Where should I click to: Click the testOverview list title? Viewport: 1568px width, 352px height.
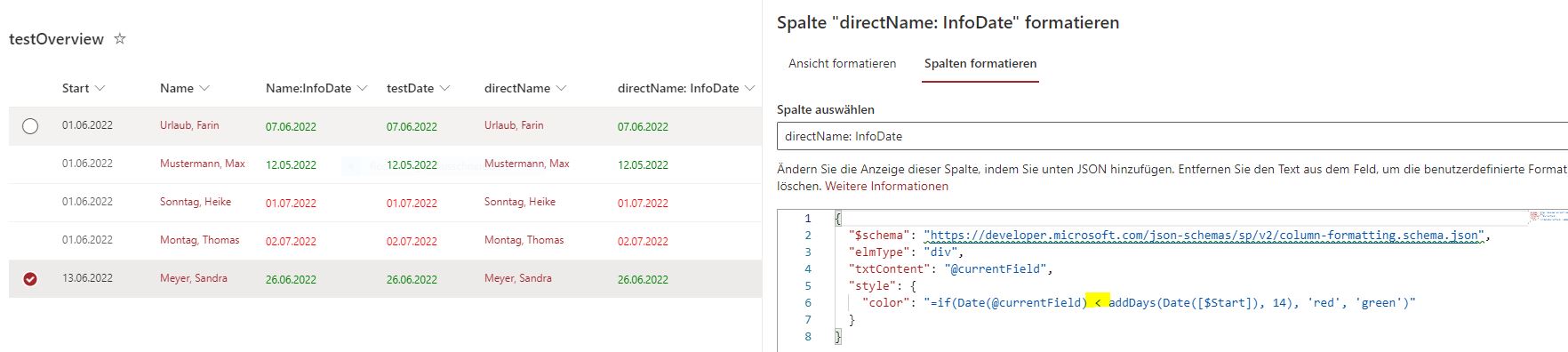coord(56,39)
